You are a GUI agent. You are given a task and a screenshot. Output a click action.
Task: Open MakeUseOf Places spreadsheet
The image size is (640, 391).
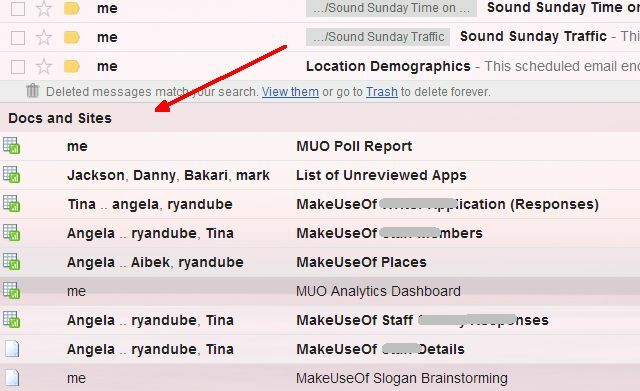(361, 262)
